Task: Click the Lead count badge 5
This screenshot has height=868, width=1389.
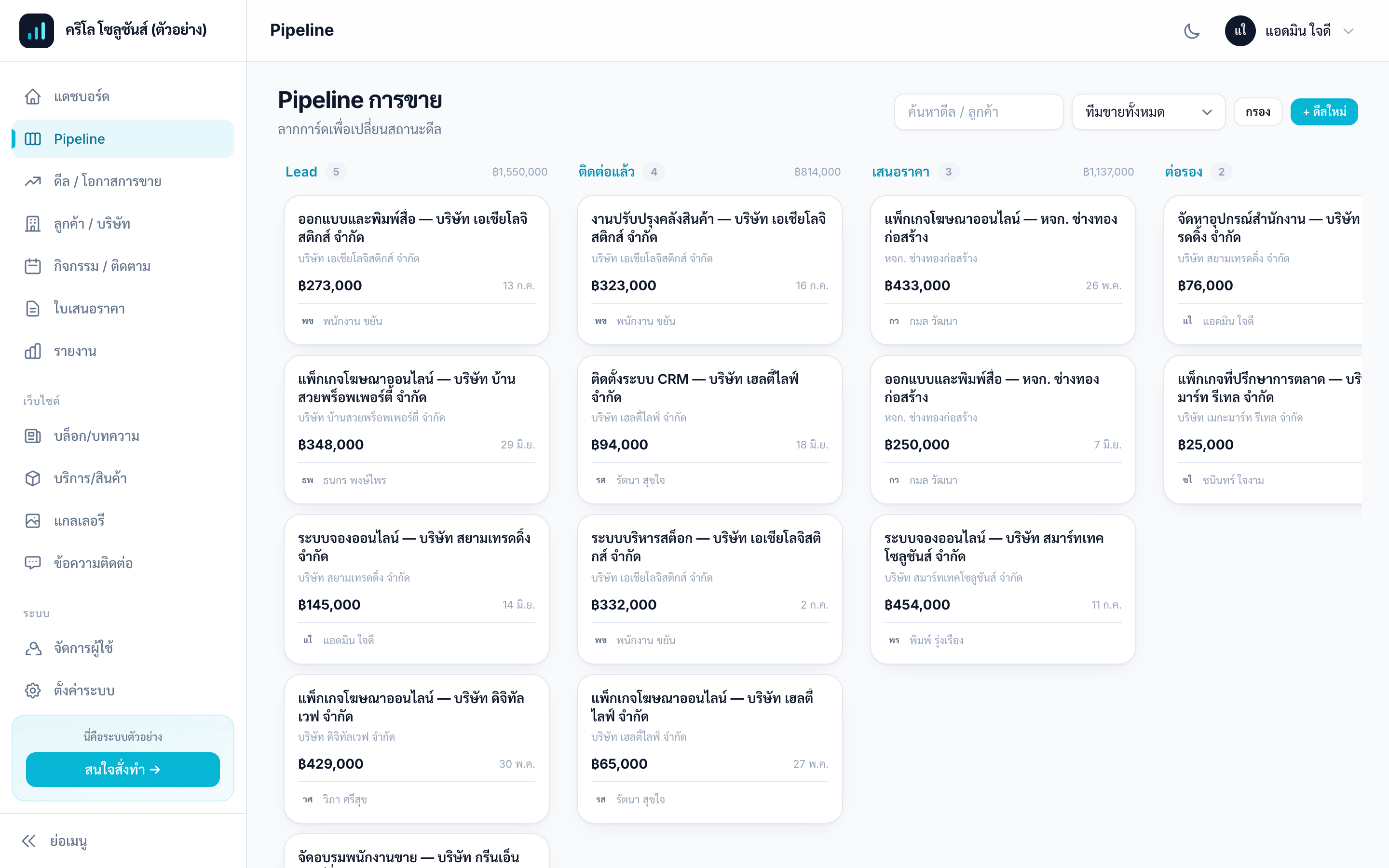Action: (336, 172)
